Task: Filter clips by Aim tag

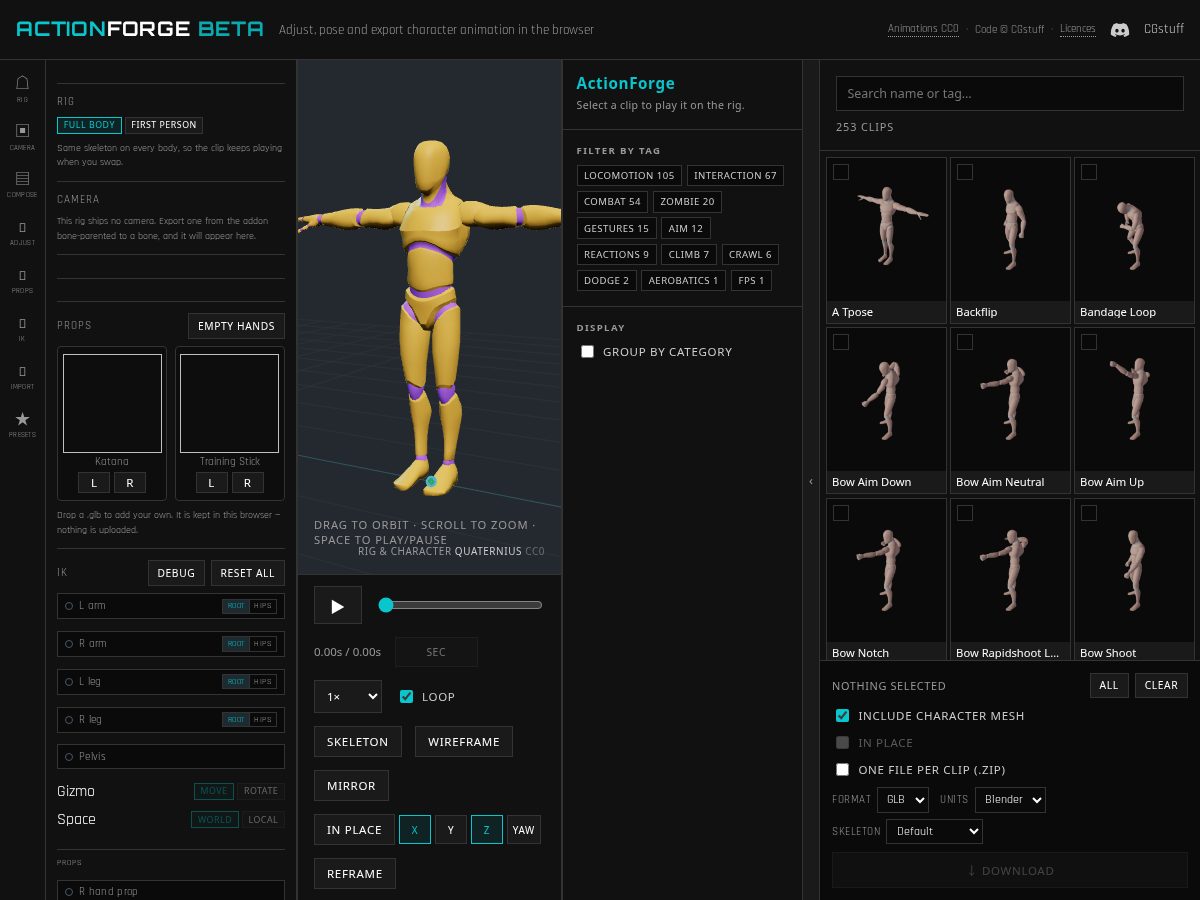Action: coord(686,228)
